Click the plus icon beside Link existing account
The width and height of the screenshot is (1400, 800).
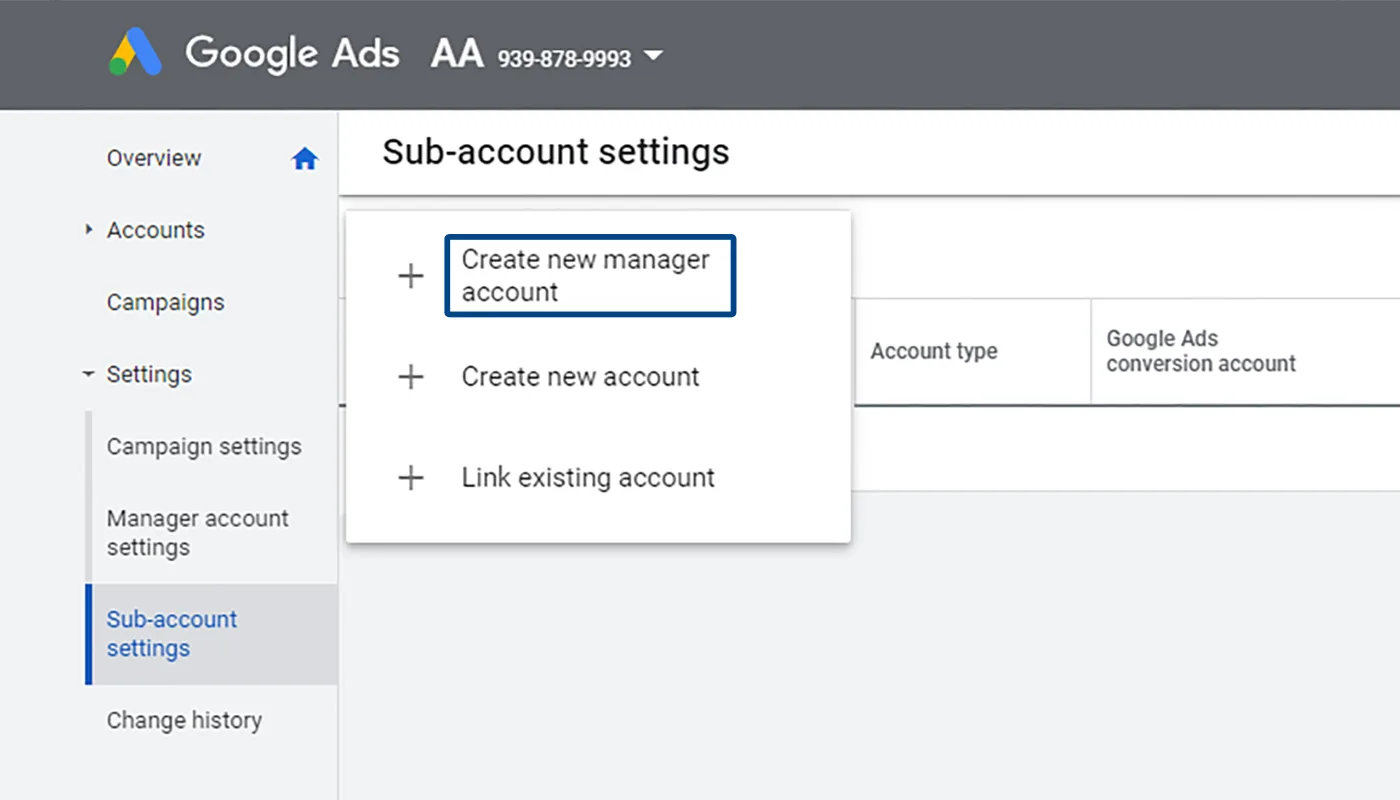(x=411, y=478)
